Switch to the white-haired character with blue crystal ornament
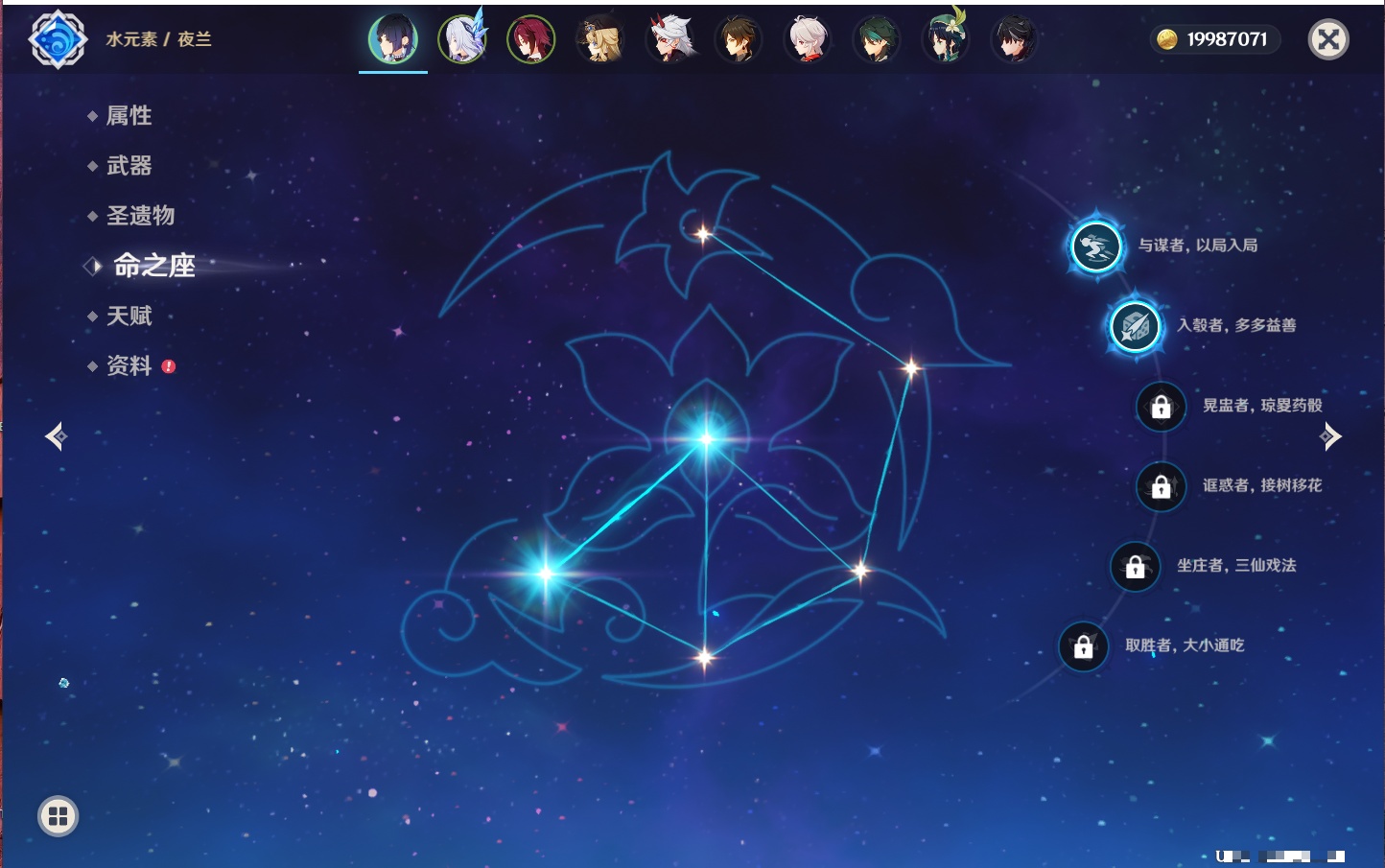This screenshot has height=868, width=1385. [x=462, y=39]
